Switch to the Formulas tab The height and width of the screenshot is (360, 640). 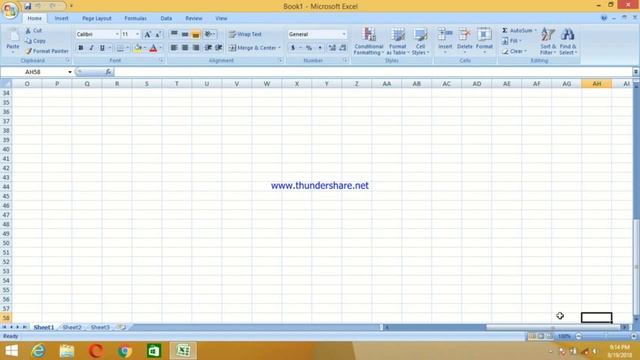coord(136,18)
